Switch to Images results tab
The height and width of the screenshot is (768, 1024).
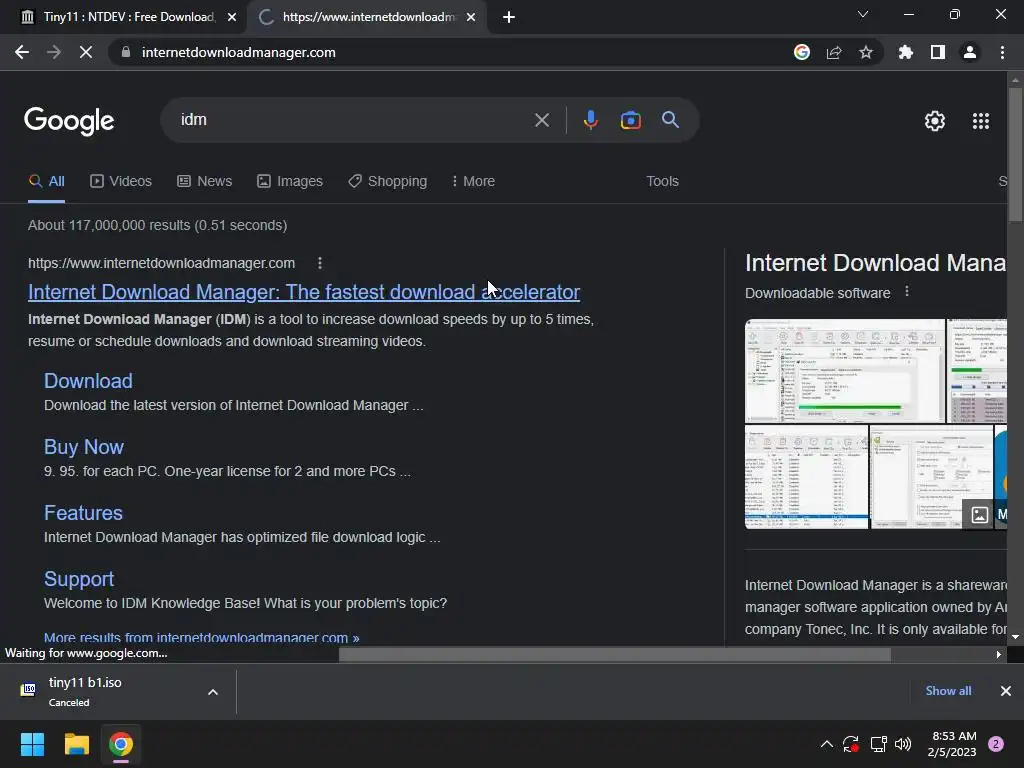pyautogui.click(x=290, y=181)
